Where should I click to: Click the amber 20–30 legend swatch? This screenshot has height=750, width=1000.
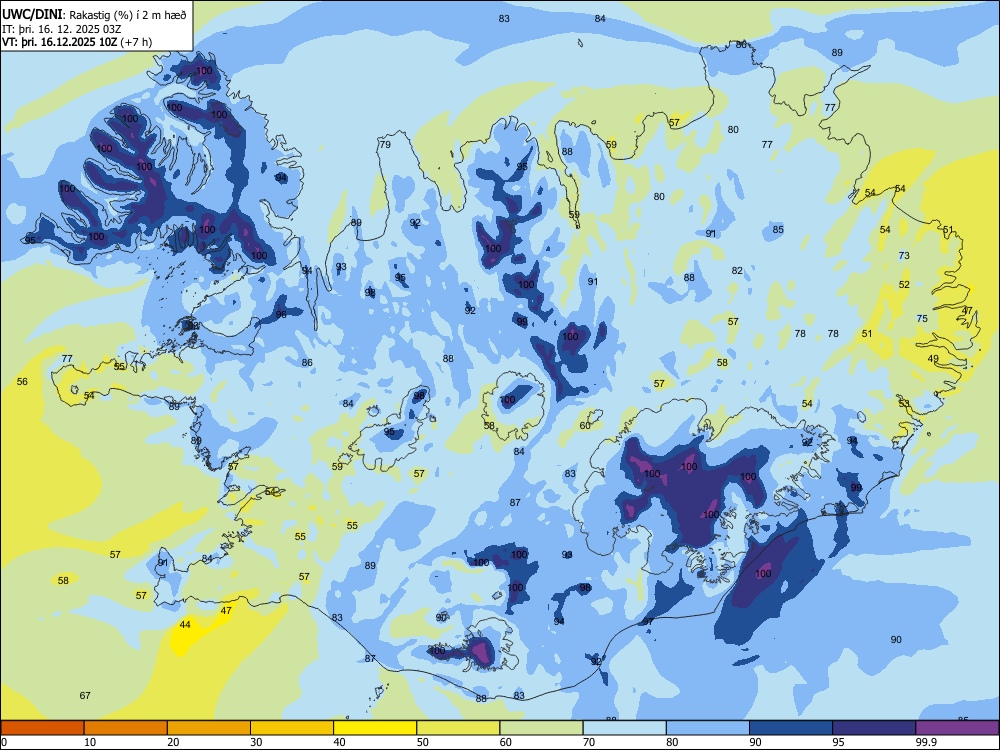point(209,728)
